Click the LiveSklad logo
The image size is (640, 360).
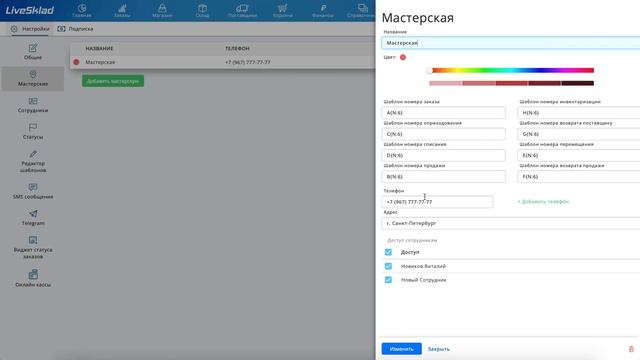(x=29, y=10)
